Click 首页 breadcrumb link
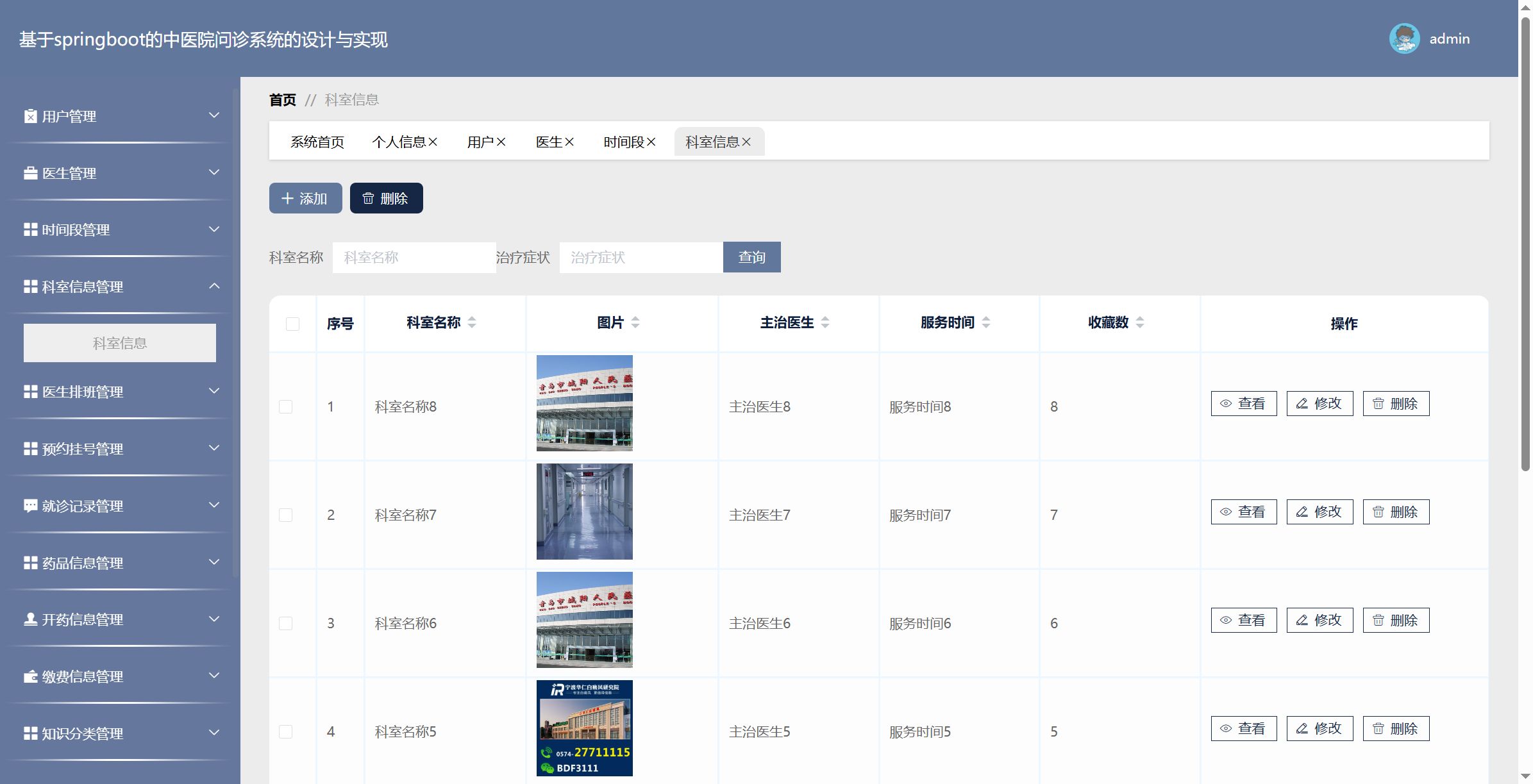The width and height of the screenshot is (1533, 784). click(283, 100)
